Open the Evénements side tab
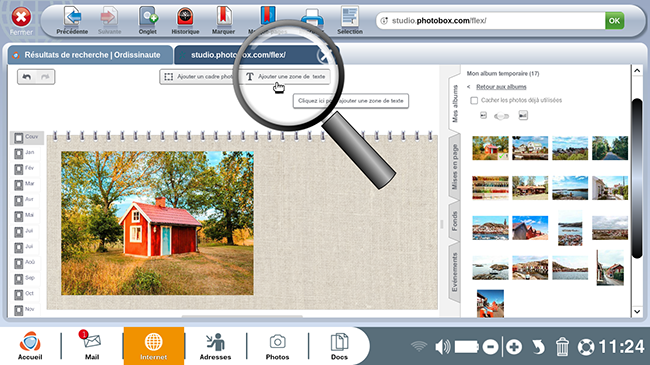 click(455, 273)
